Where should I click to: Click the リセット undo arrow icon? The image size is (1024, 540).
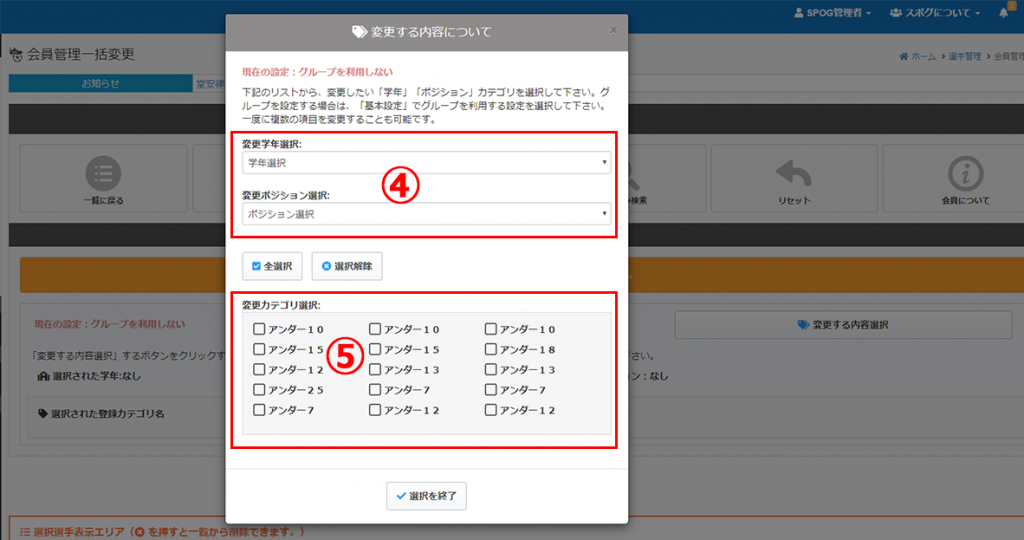[794, 173]
